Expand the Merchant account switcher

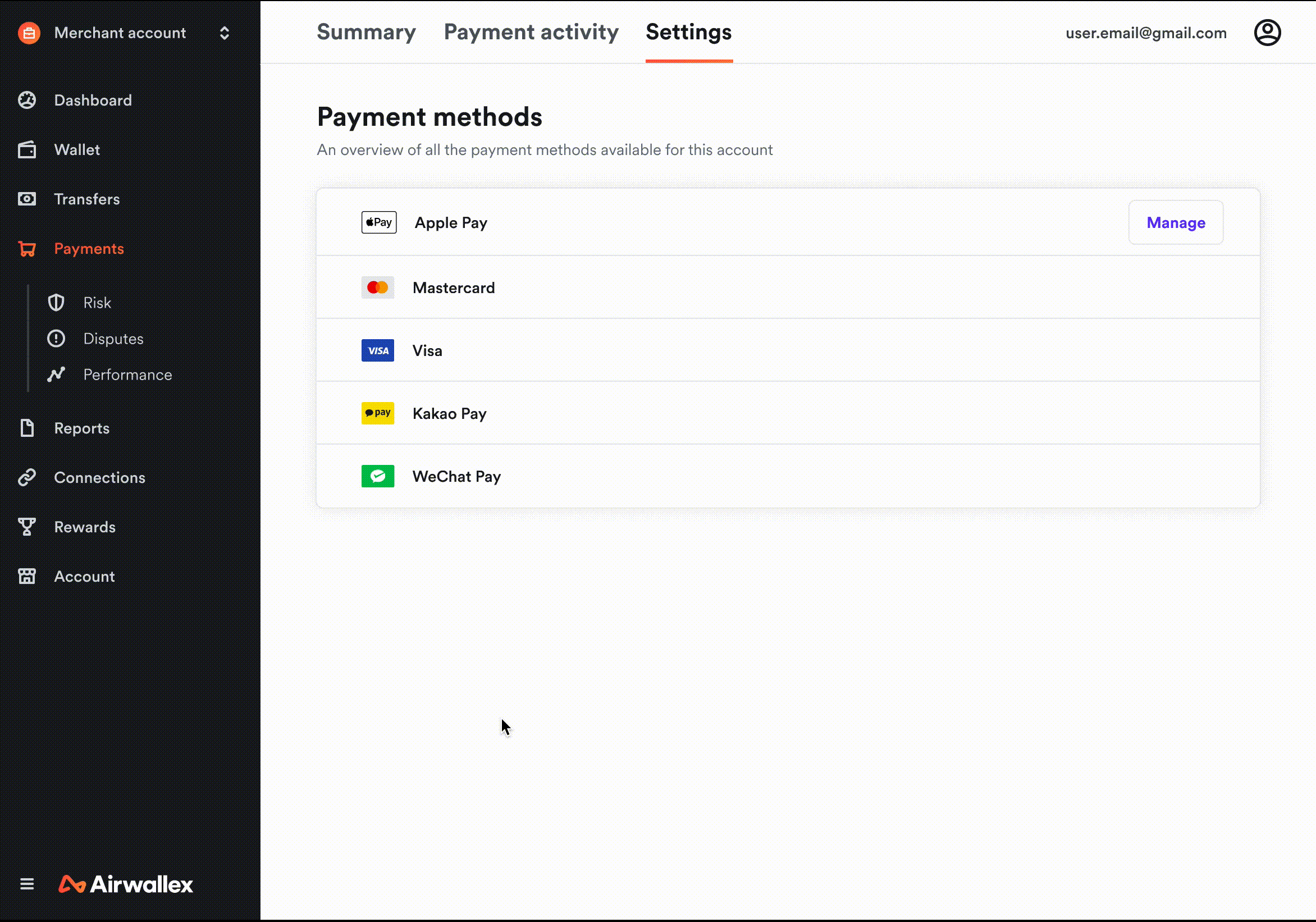[224, 33]
